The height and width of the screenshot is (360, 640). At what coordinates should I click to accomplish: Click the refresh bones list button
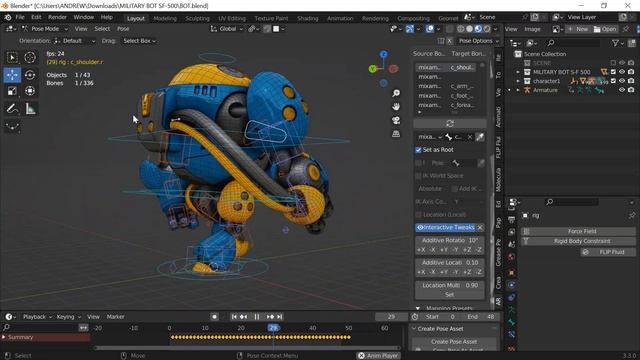pyautogui.click(x=450, y=123)
